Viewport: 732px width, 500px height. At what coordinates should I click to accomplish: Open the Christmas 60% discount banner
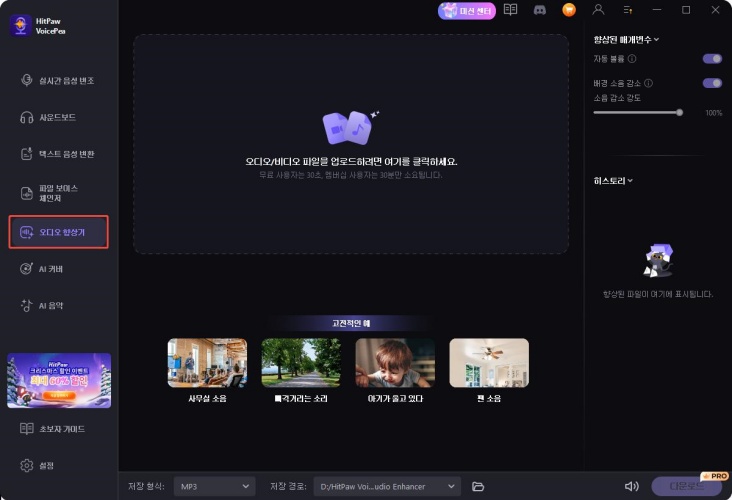coord(59,380)
